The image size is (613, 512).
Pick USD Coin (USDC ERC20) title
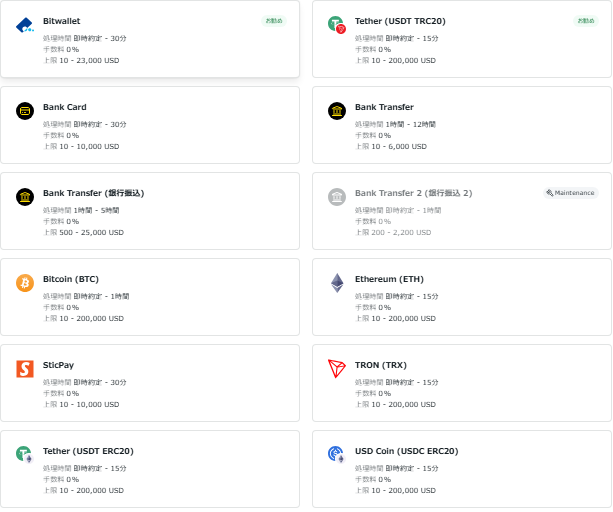point(407,451)
